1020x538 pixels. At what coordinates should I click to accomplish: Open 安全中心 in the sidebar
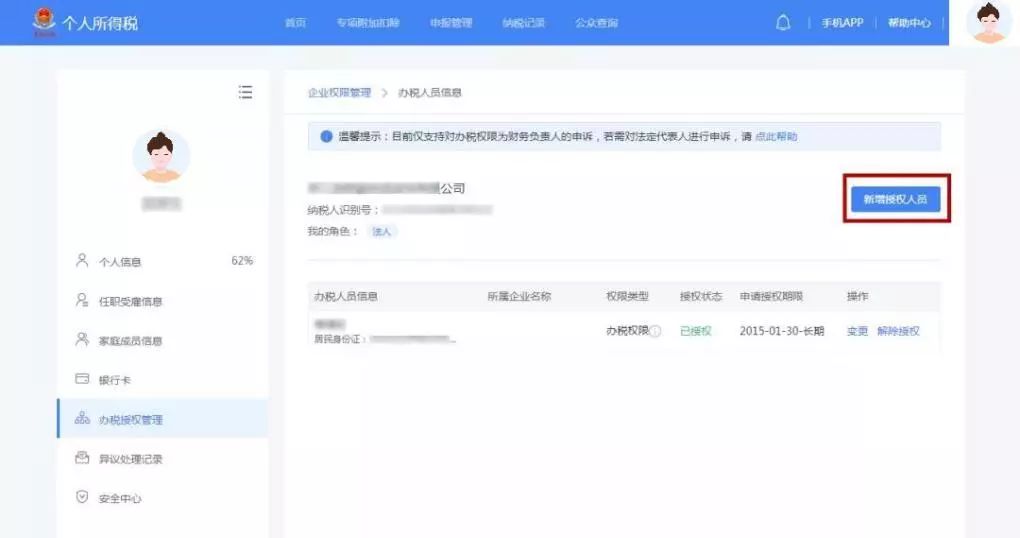120,498
